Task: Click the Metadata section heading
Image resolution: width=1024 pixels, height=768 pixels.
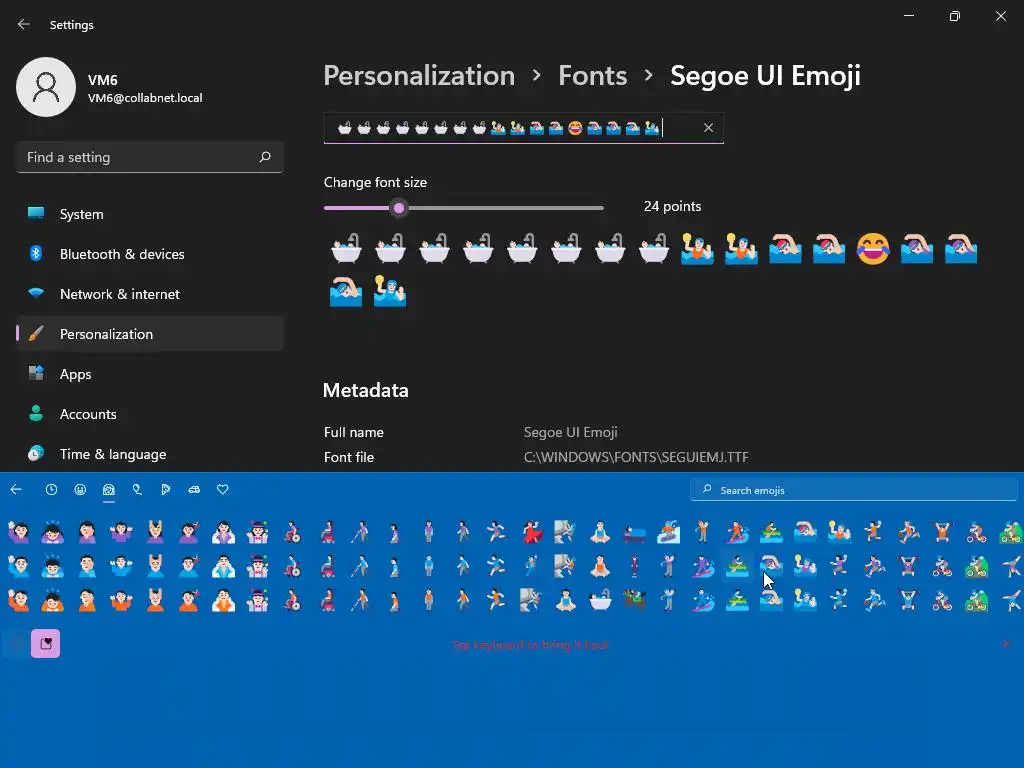Action: point(365,391)
